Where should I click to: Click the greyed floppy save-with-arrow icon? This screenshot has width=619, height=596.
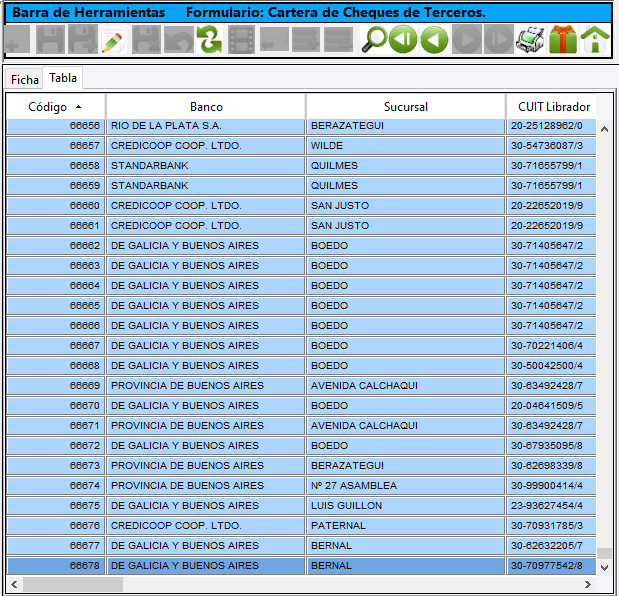(x=83, y=39)
